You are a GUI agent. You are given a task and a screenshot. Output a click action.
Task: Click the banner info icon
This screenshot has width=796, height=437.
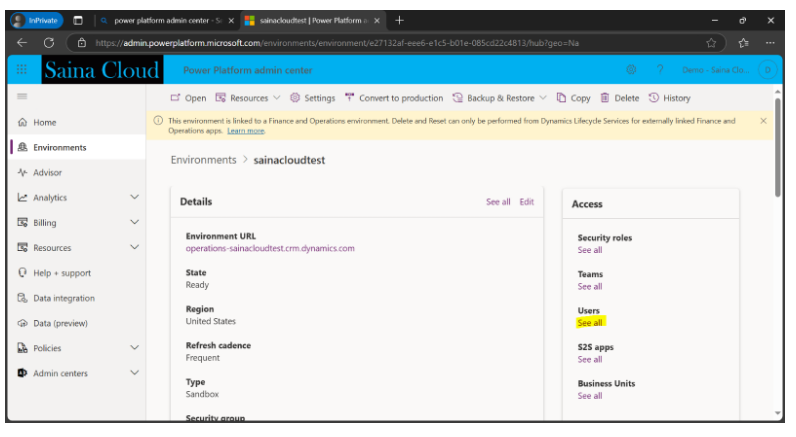pyautogui.click(x=158, y=121)
